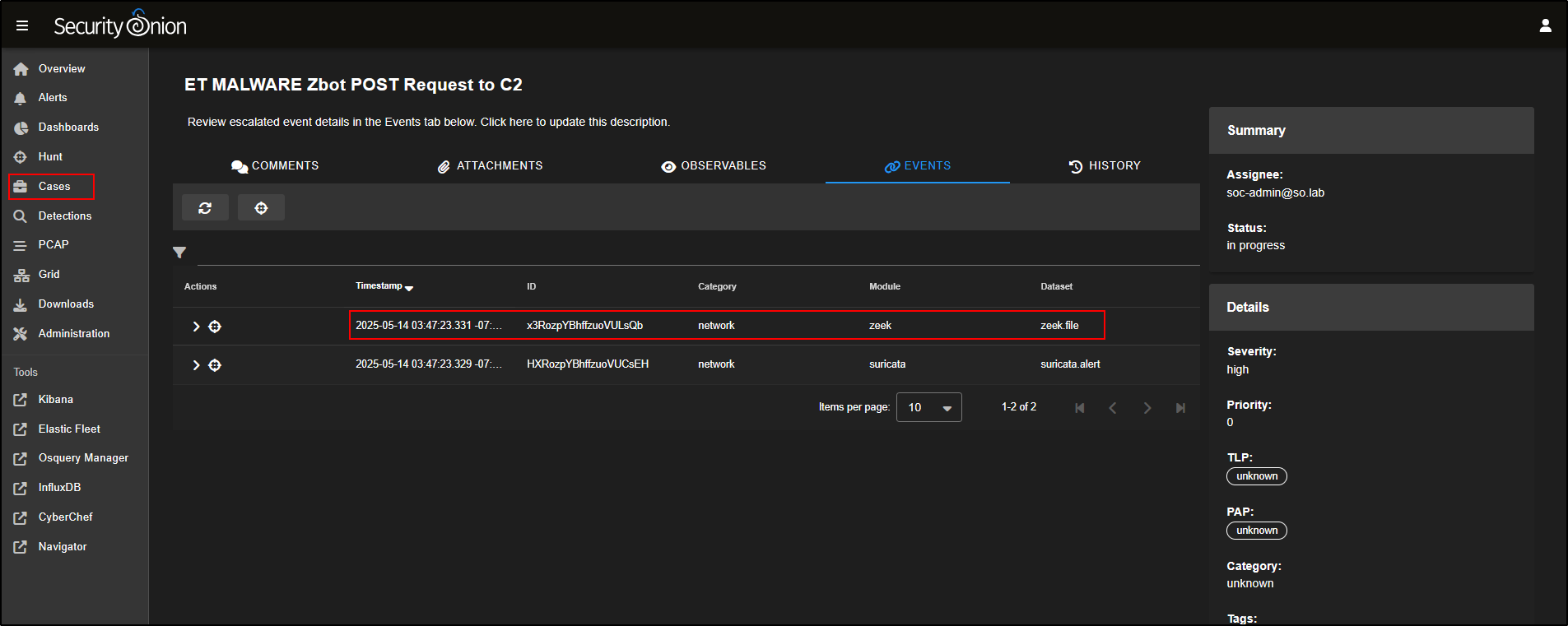
Task: Expand the zeek event row
Action: click(196, 327)
